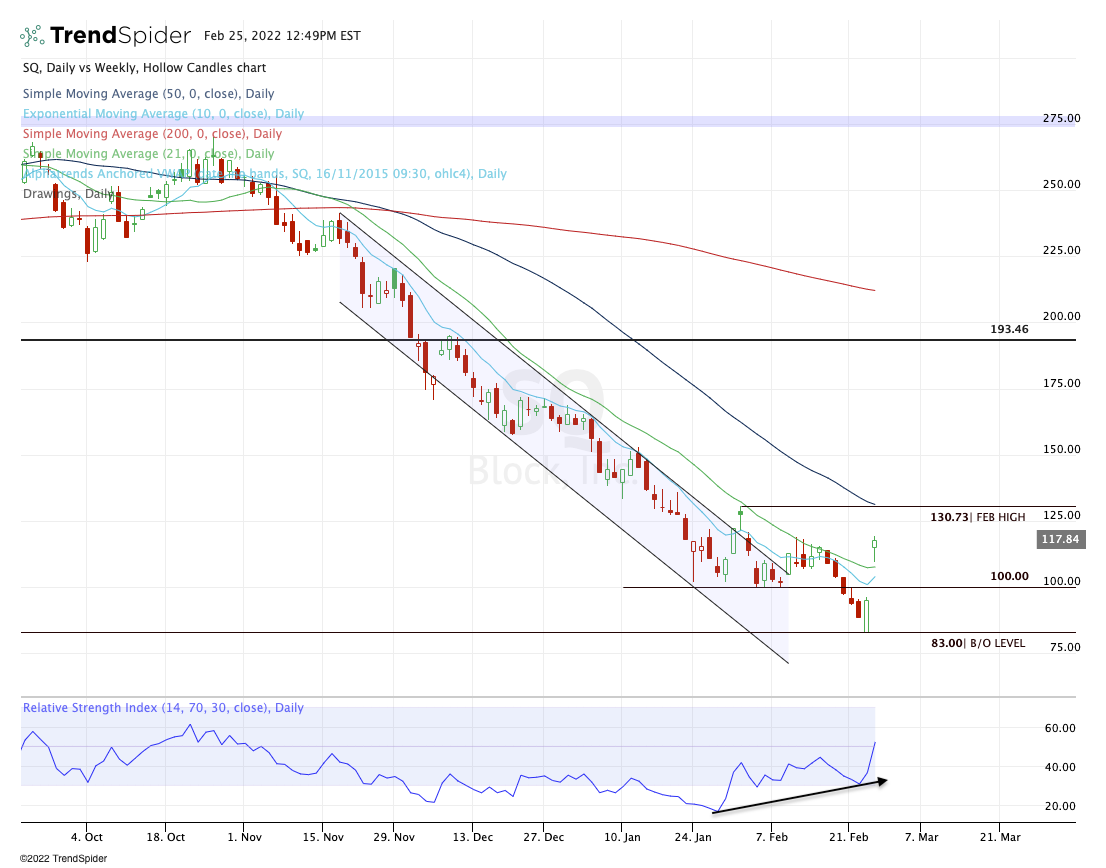
Task: Click the '15. Nov' date axis label
Action: coord(323,838)
